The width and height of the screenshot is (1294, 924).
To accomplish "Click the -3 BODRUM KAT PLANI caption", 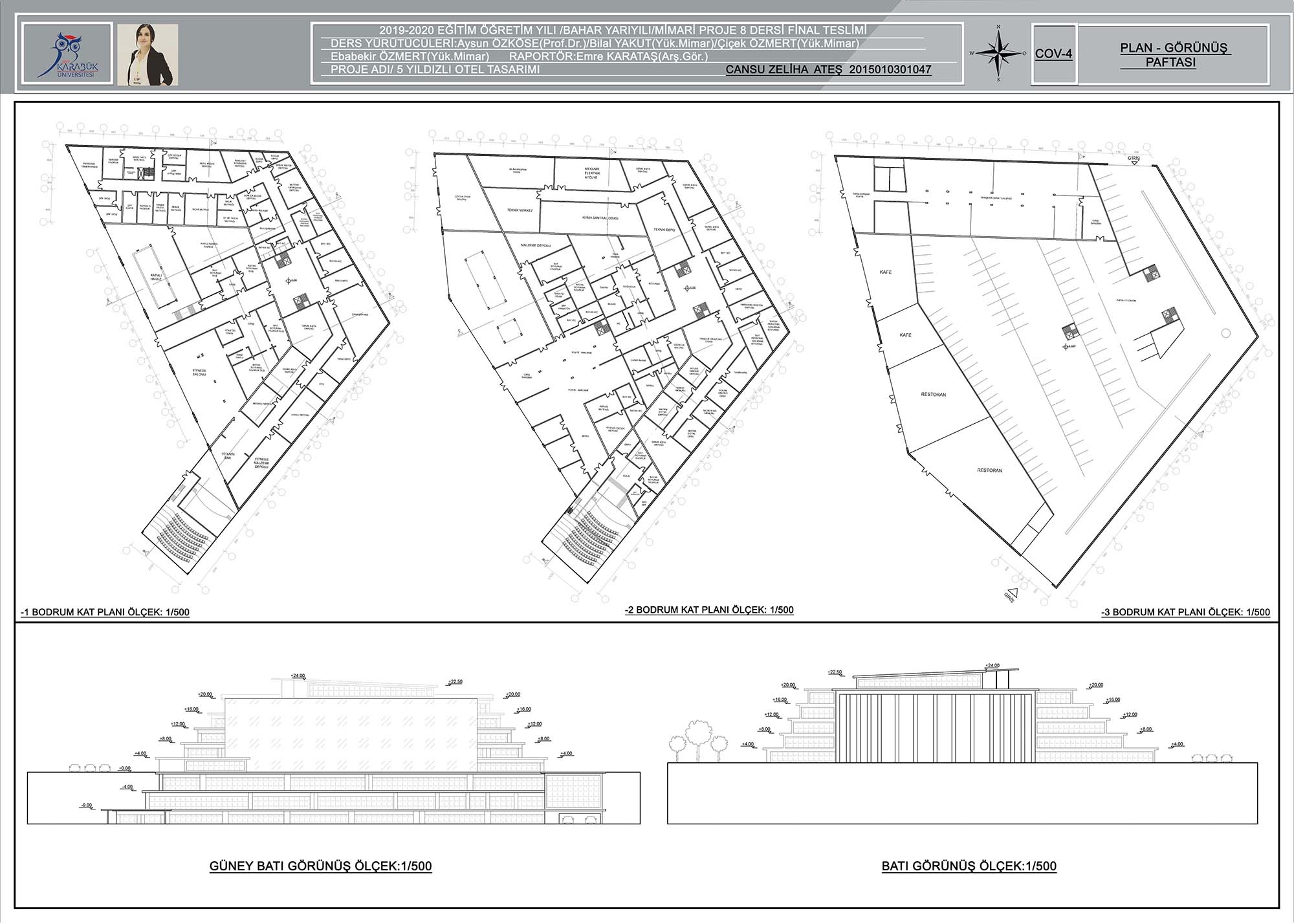I will point(1185,611).
